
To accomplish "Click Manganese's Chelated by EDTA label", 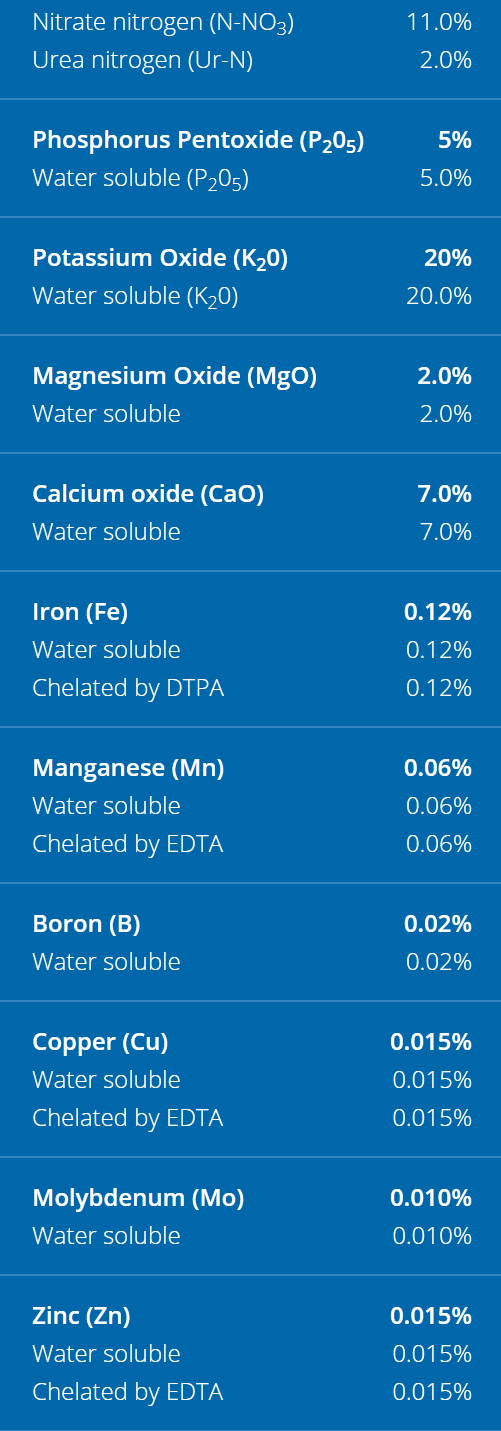I will click(128, 844).
